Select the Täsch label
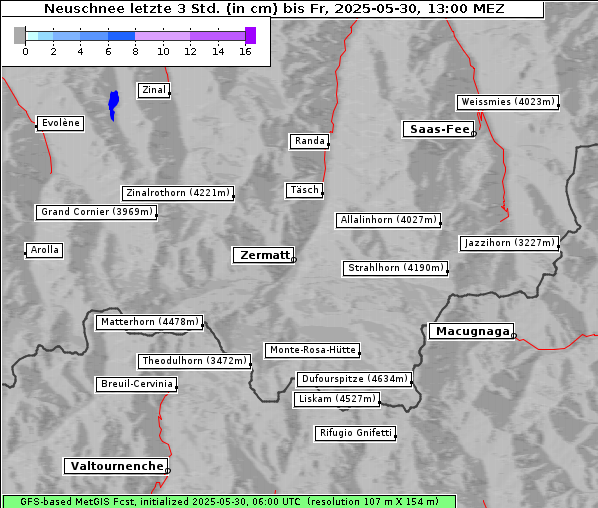 pyautogui.click(x=304, y=190)
